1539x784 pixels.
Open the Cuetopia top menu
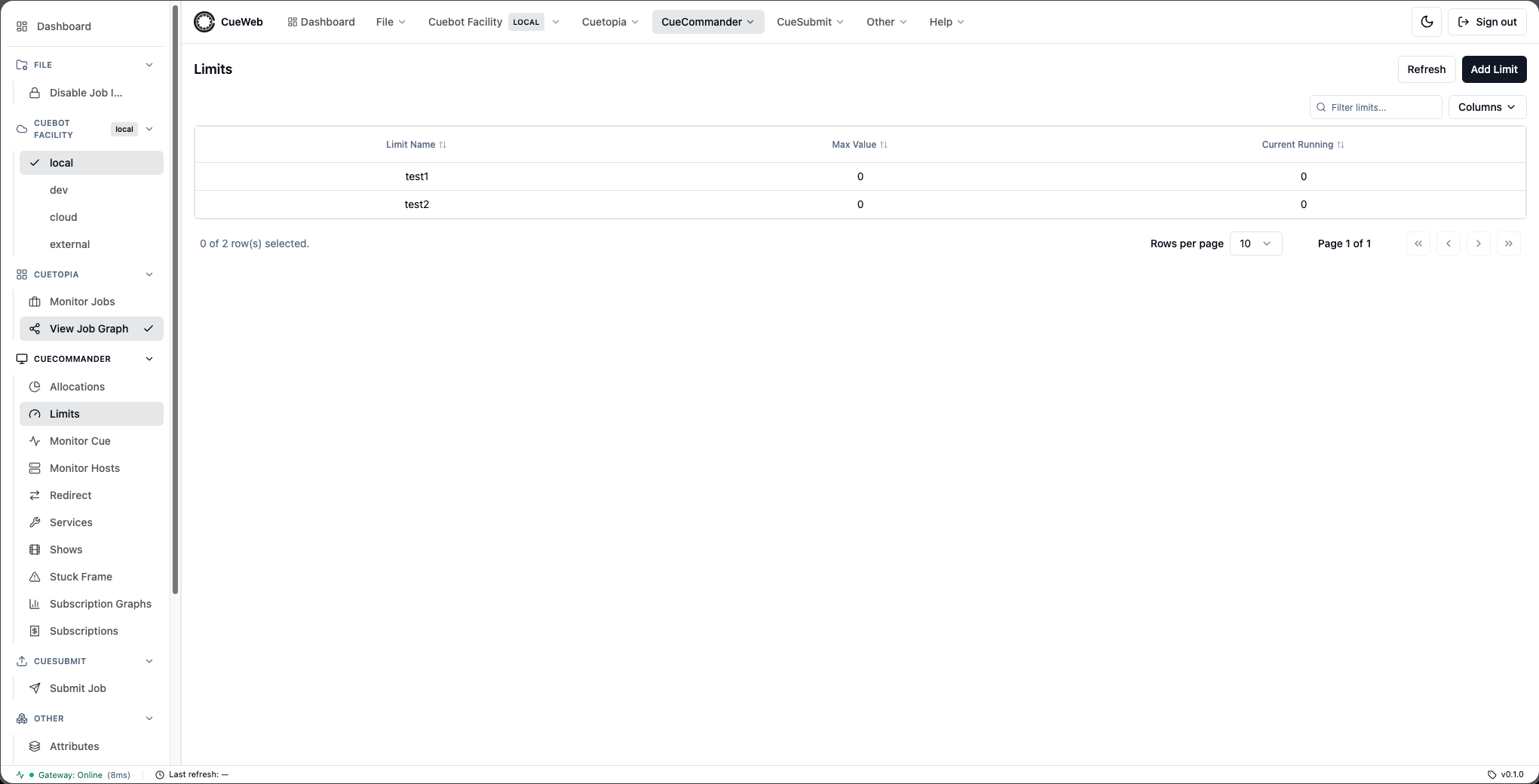point(610,22)
